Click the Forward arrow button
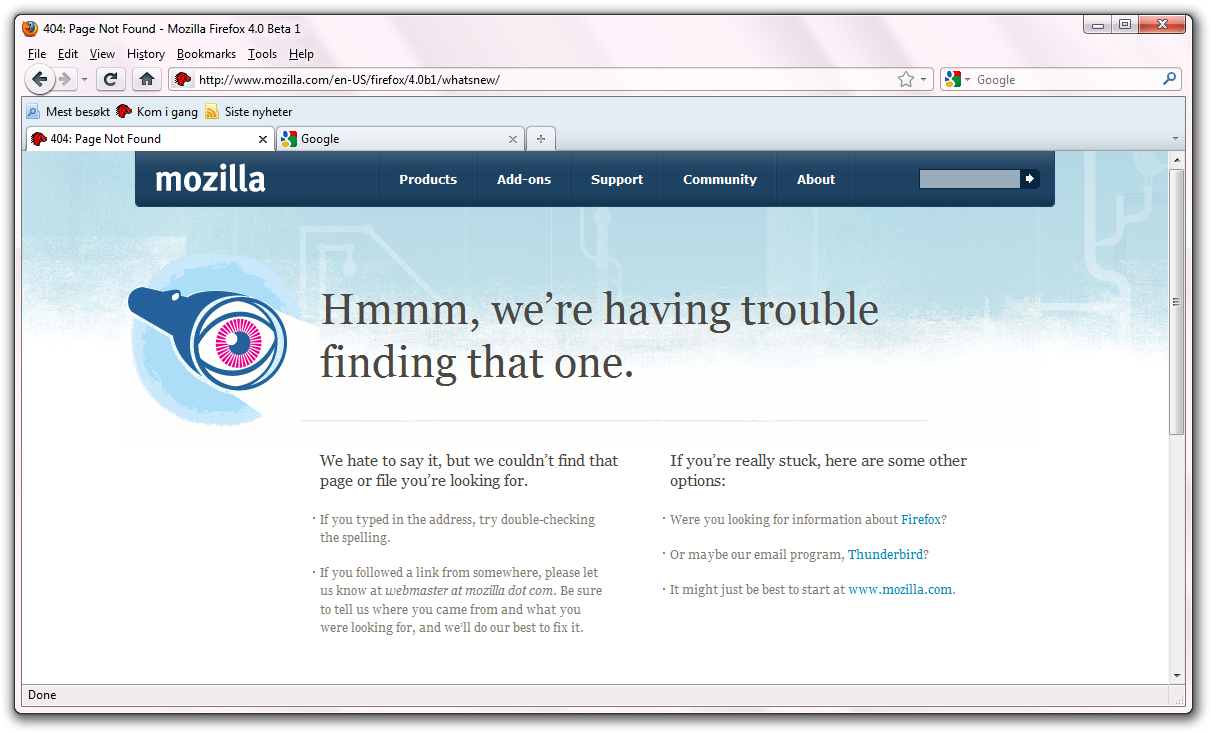The height and width of the screenshot is (732, 1211). pyautogui.click(x=65, y=79)
